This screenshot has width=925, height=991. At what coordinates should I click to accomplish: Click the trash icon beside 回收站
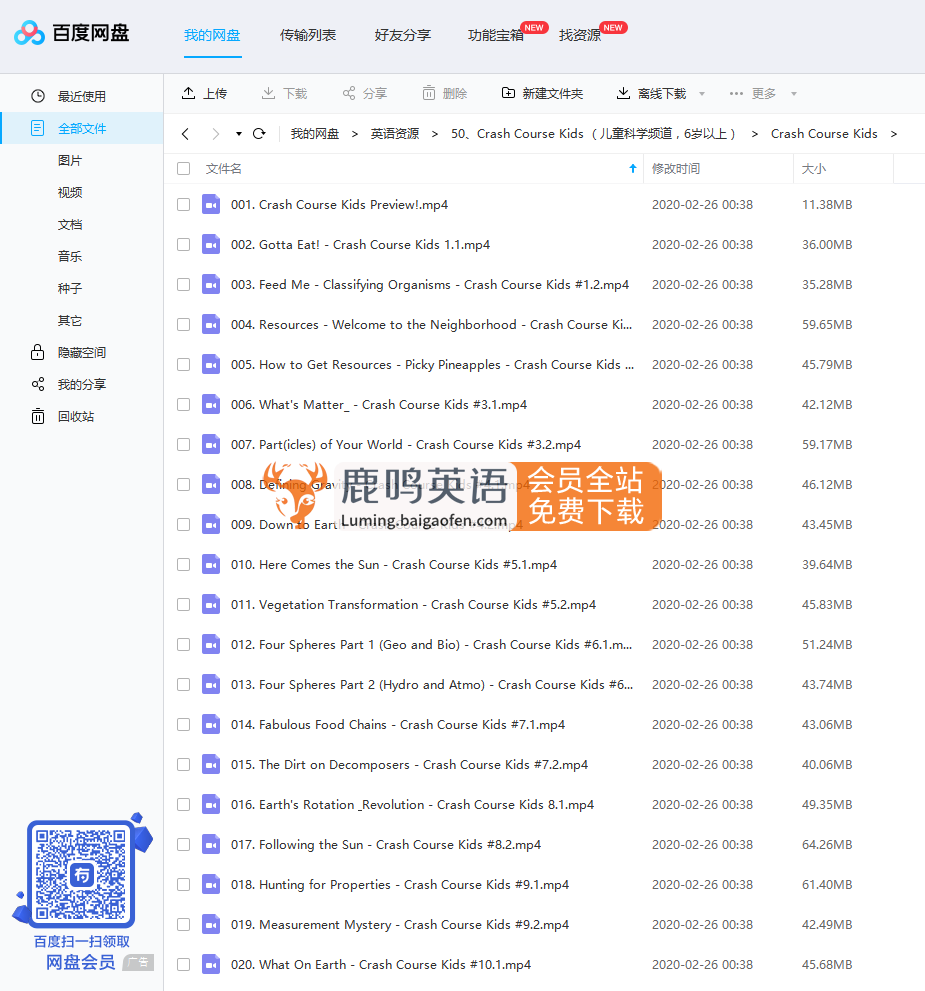click(x=38, y=416)
